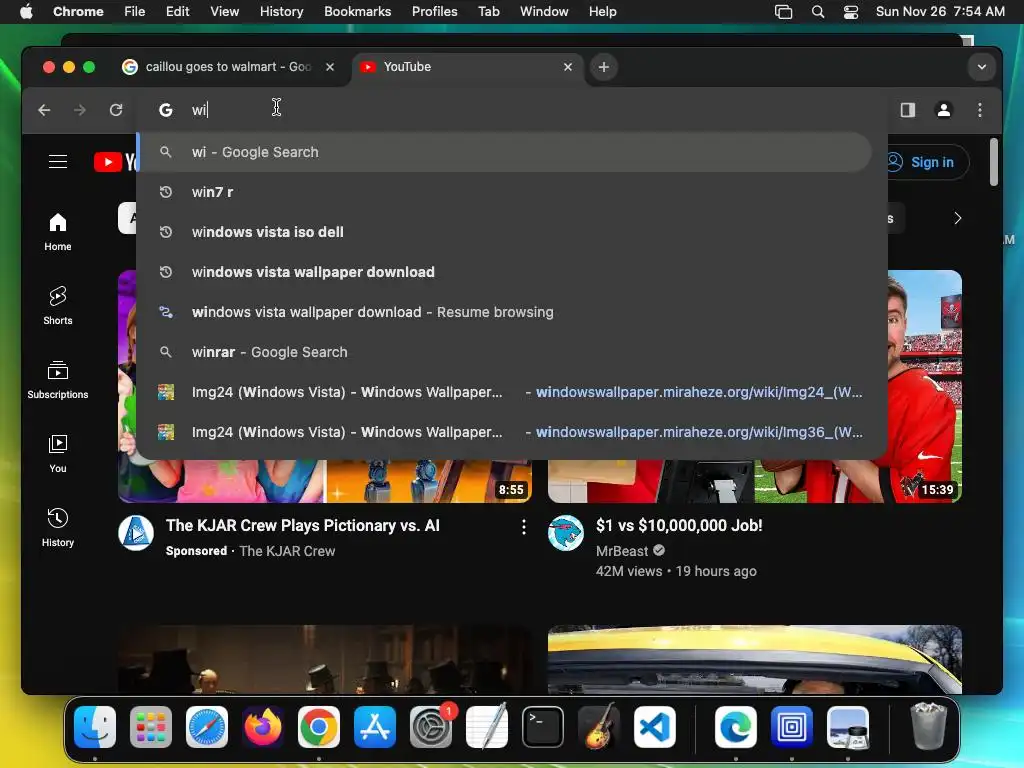Image resolution: width=1024 pixels, height=768 pixels.
Task: Advance the category chips with right chevron
Action: pyautogui.click(x=957, y=218)
